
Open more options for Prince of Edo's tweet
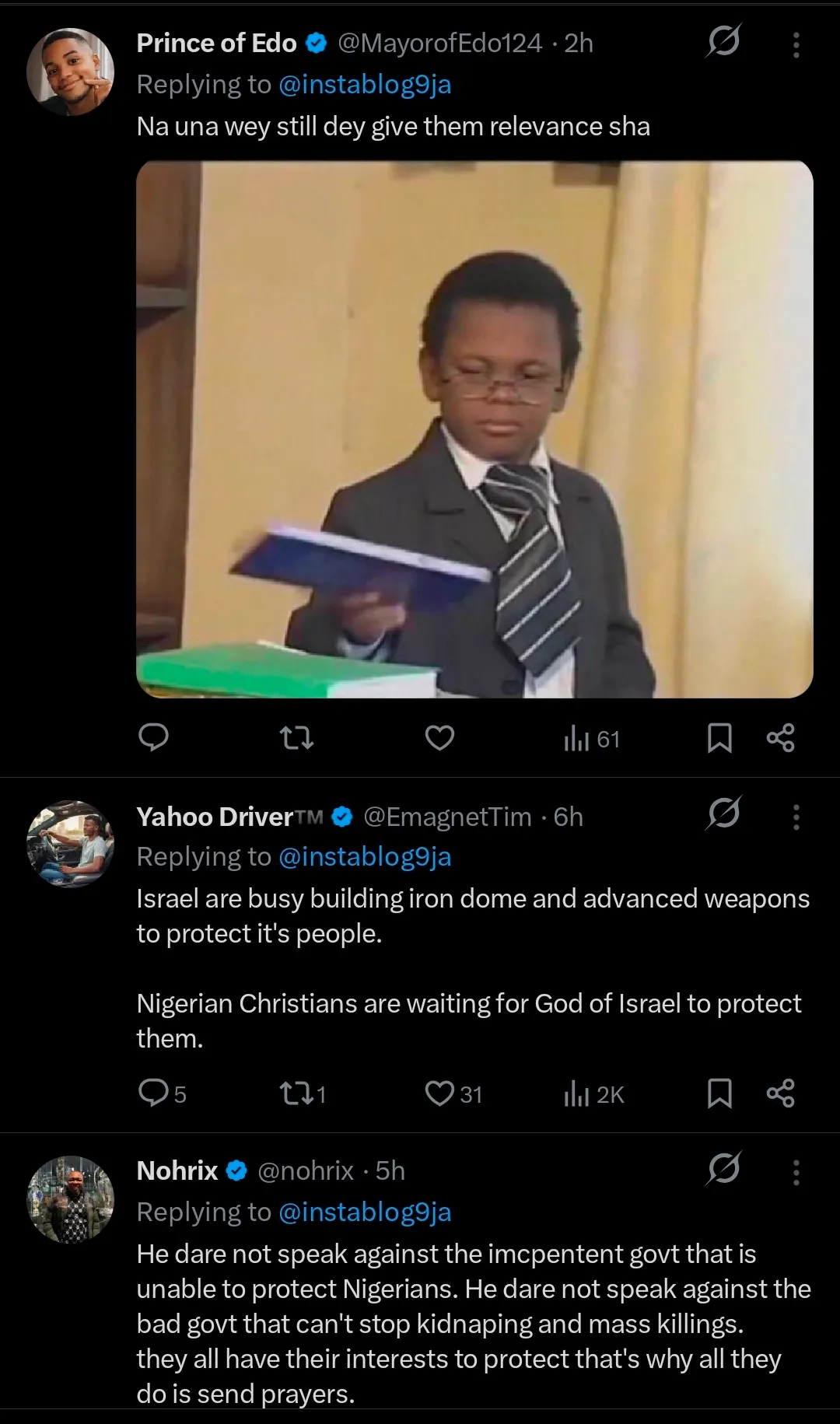(x=796, y=44)
